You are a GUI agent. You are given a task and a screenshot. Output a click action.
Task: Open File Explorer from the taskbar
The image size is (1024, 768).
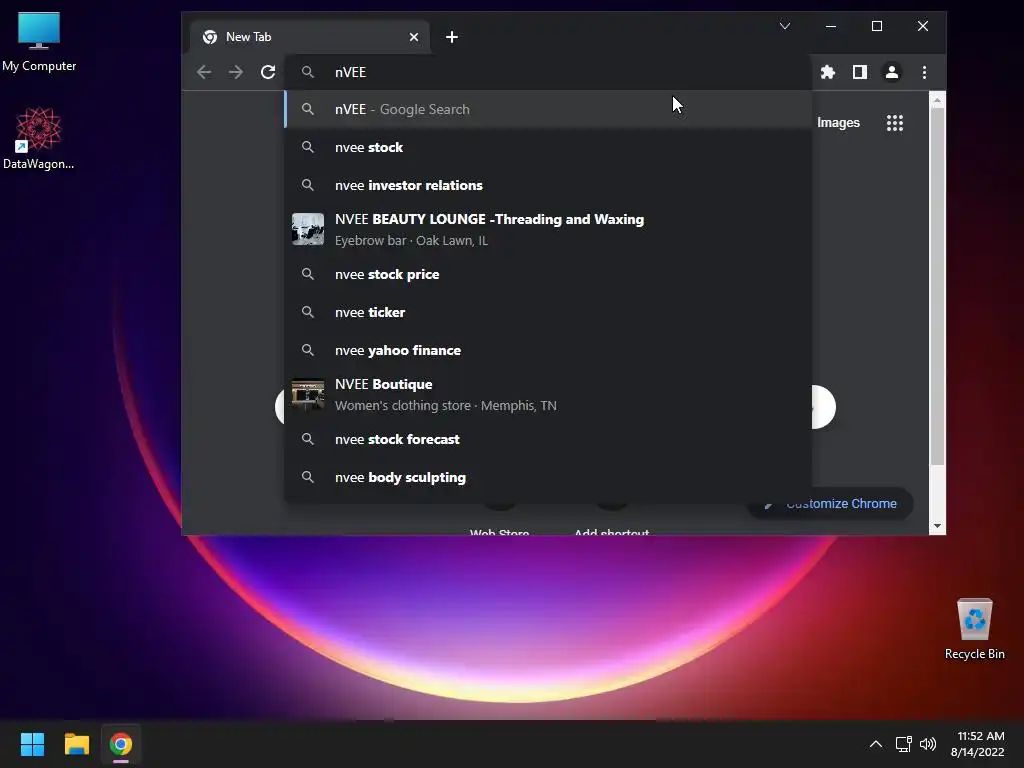(x=76, y=744)
